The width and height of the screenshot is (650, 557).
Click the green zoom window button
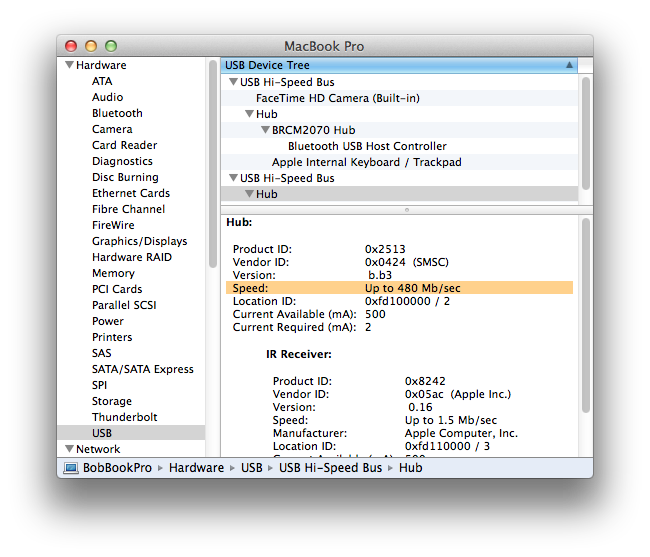pyautogui.click(x=111, y=46)
